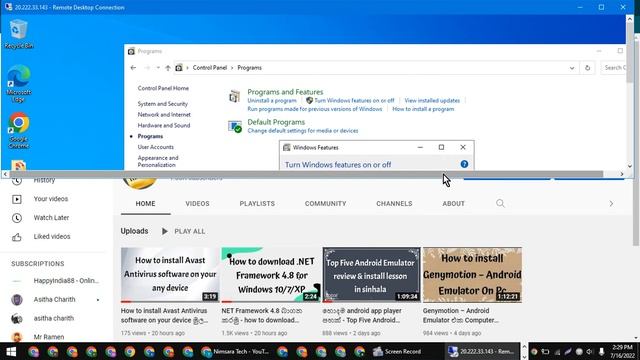The width and height of the screenshot is (640, 360).
Task: Open the Windows Start menu
Action: pyautogui.click(x=11, y=351)
